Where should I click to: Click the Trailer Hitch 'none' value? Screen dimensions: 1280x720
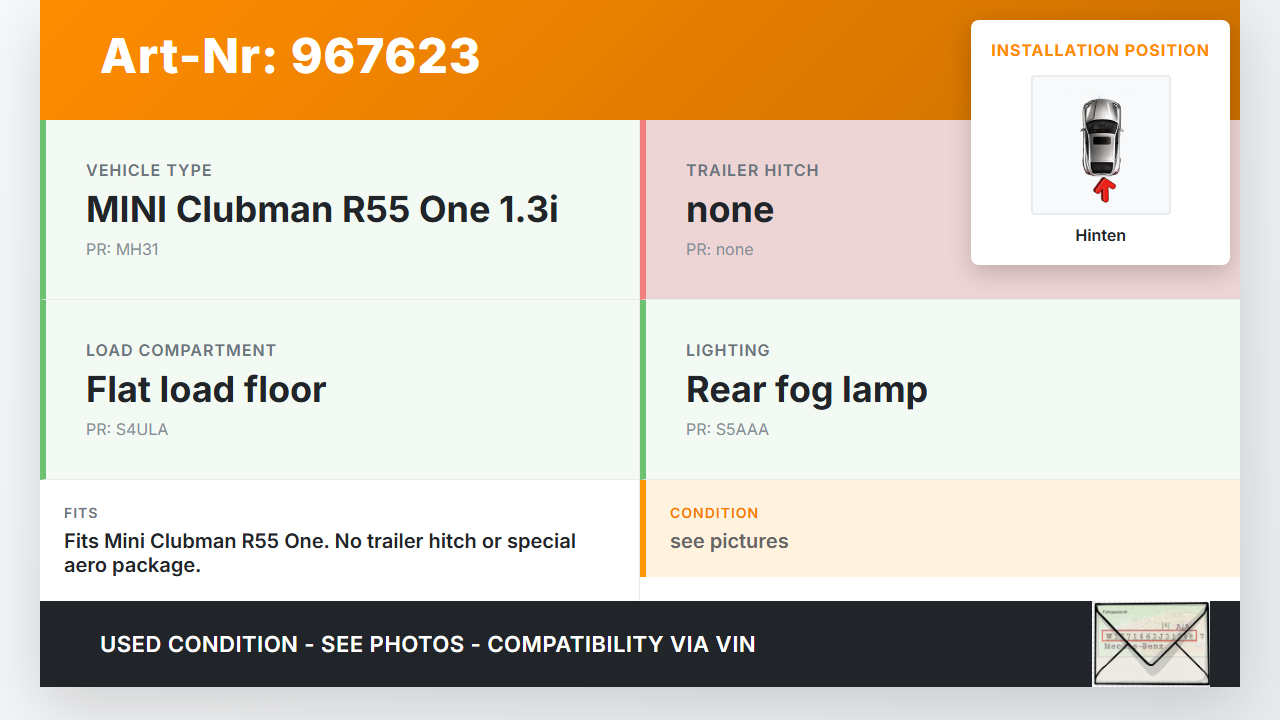[x=730, y=210]
